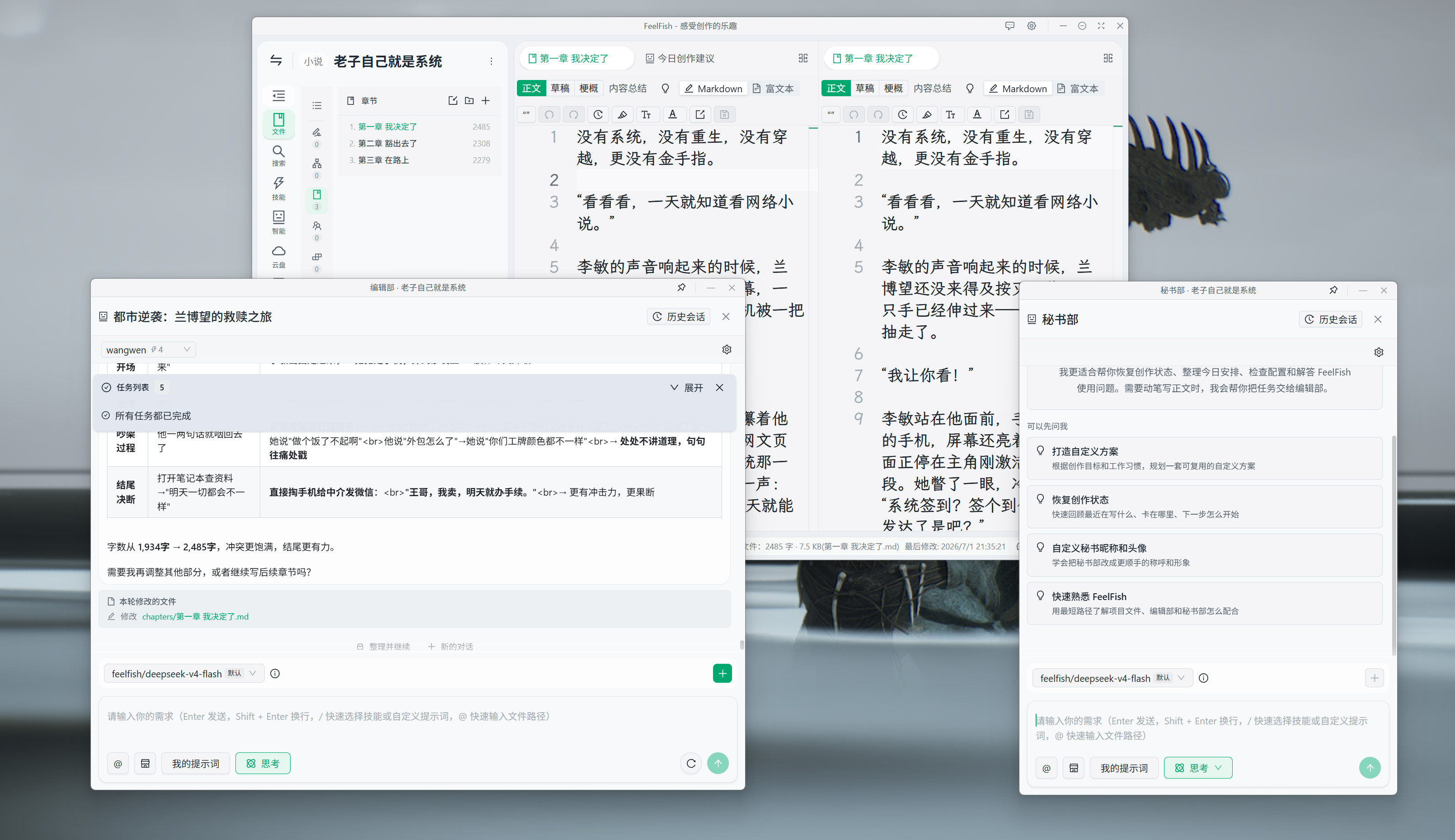Switch to the draft tab in left editor

(x=559, y=88)
